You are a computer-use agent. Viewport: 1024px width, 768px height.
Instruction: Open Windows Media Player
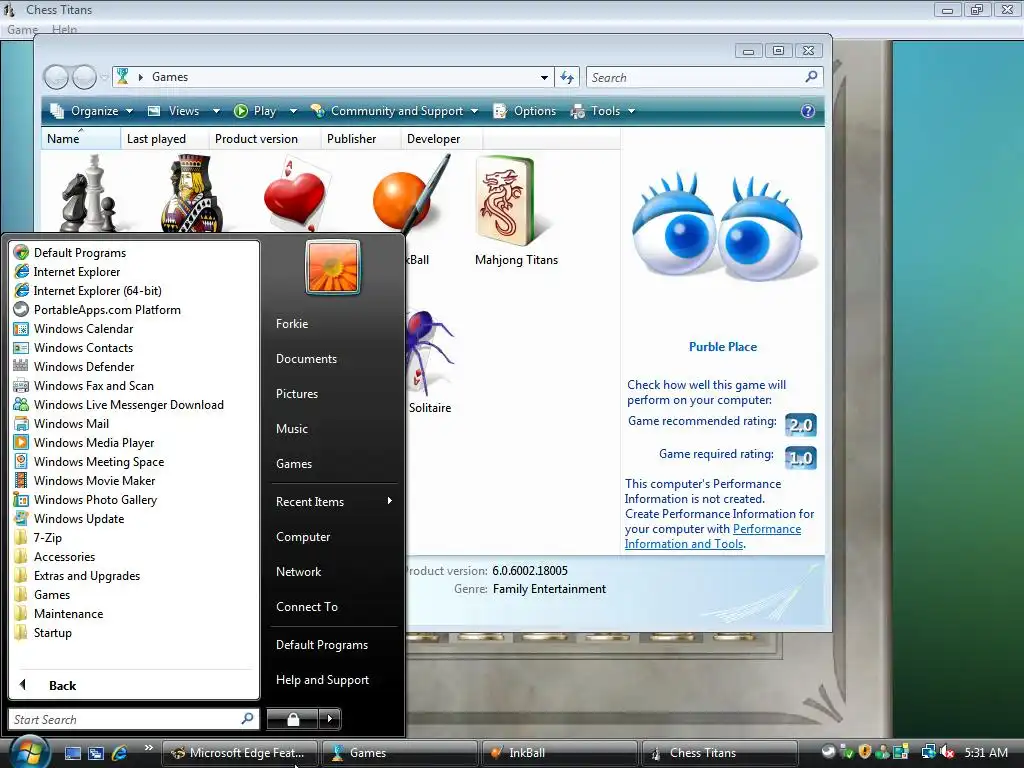pos(93,442)
